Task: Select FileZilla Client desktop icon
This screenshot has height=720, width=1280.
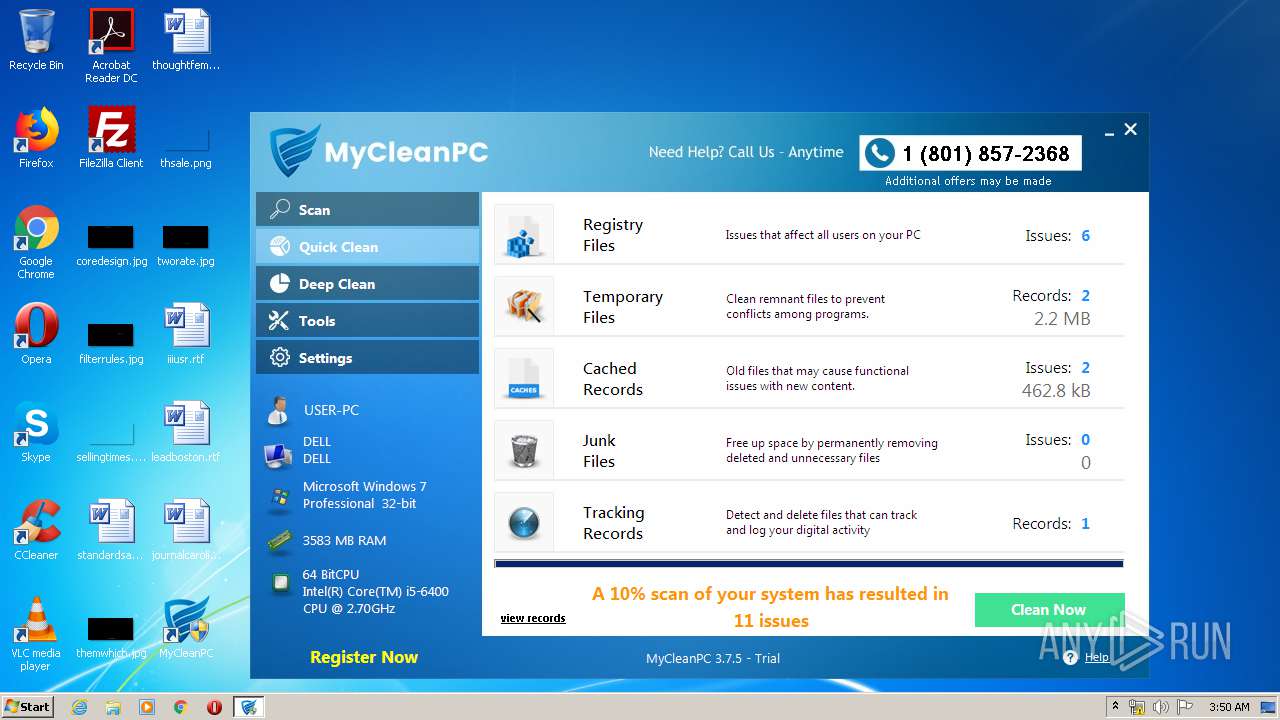Action: [x=111, y=138]
